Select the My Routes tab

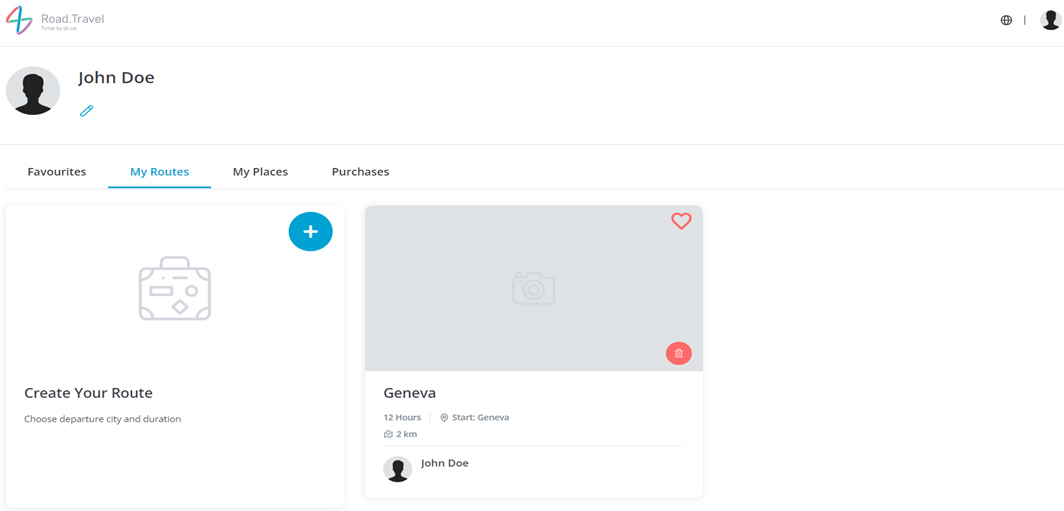[x=159, y=172]
